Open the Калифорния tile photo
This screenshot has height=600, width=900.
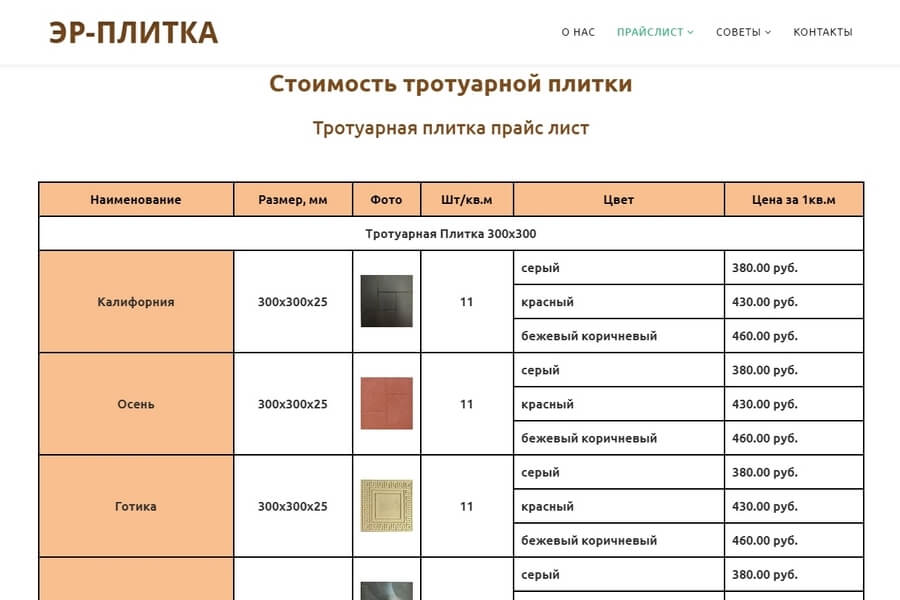coord(386,301)
